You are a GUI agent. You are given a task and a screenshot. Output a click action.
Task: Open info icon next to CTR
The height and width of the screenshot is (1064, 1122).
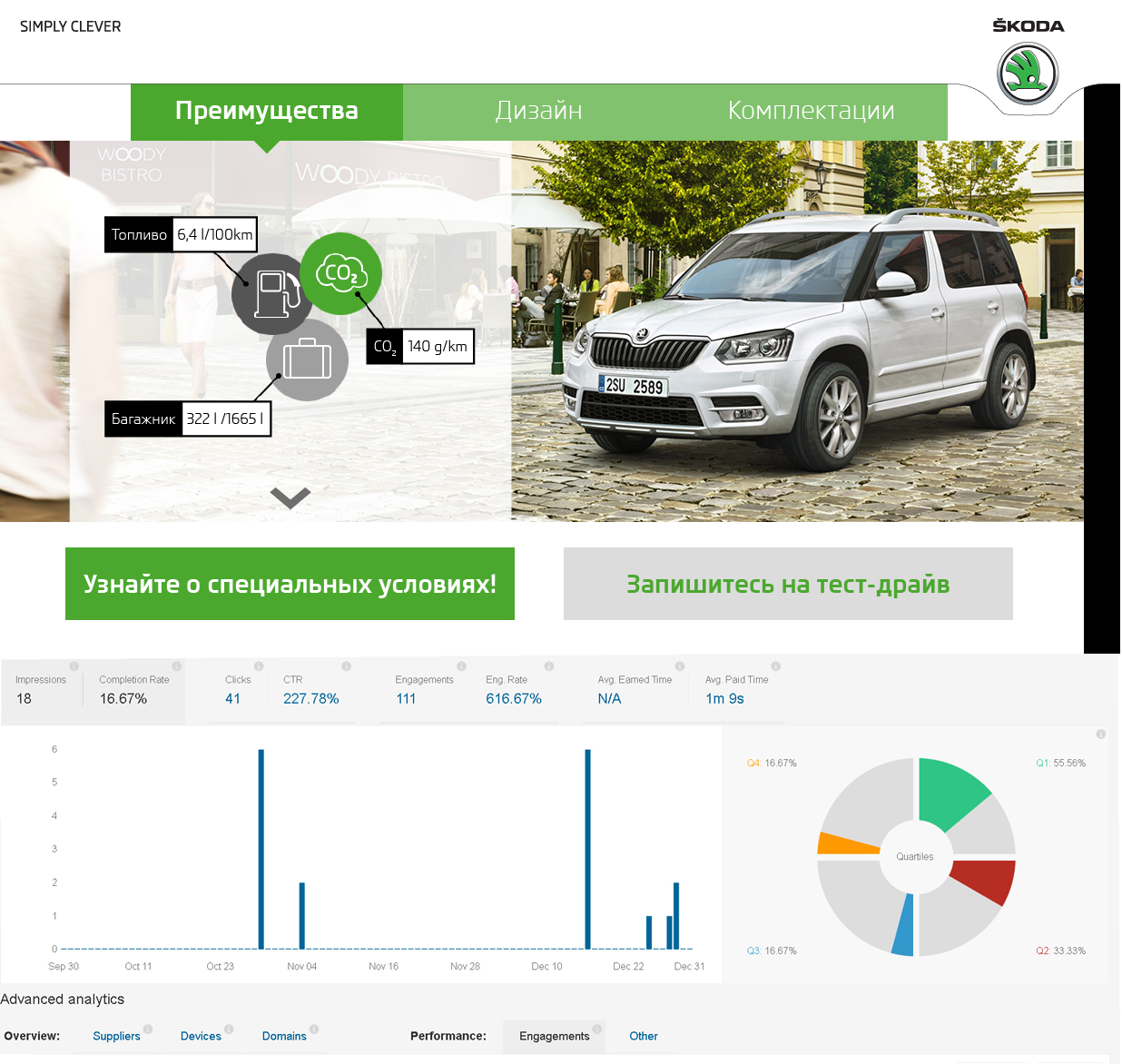click(346, 666)
